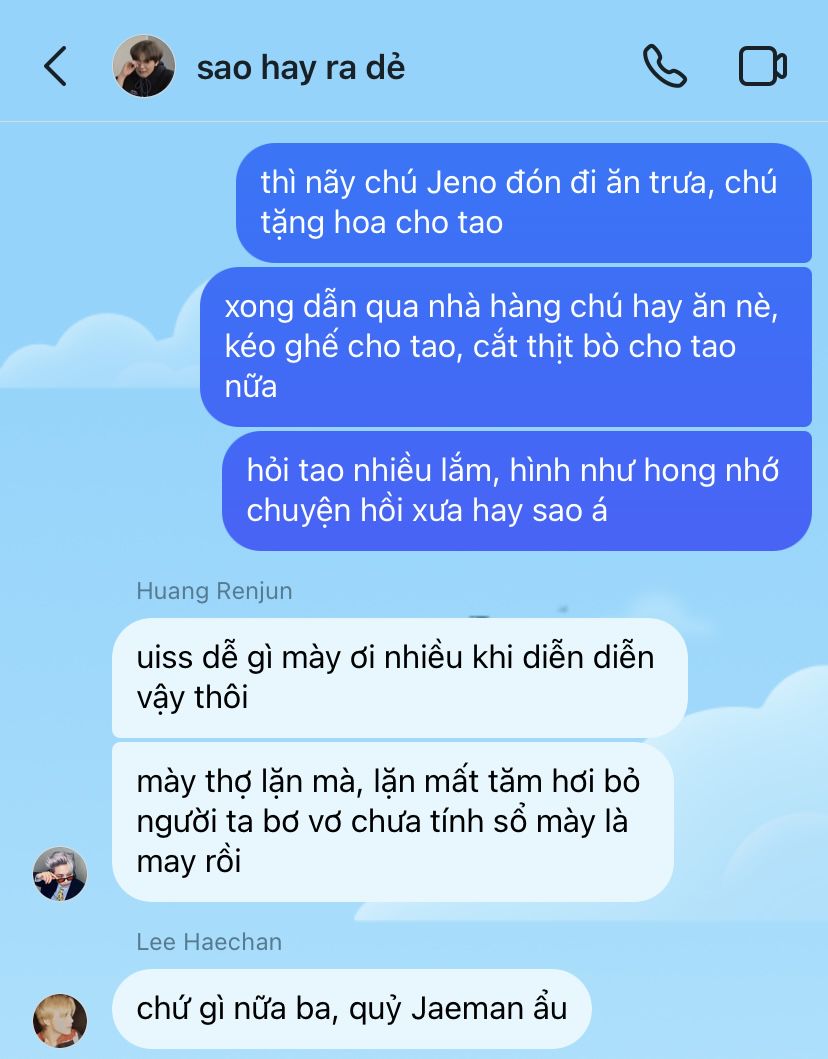Open the group name 'sao hay ra dẻ'
Image resolution: width=828 pixels, height=1059 pixels.
click(x=301, y=68)
